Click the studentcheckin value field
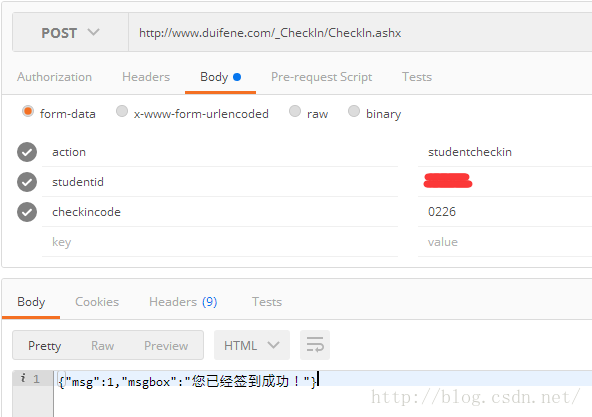 (505, 152)
